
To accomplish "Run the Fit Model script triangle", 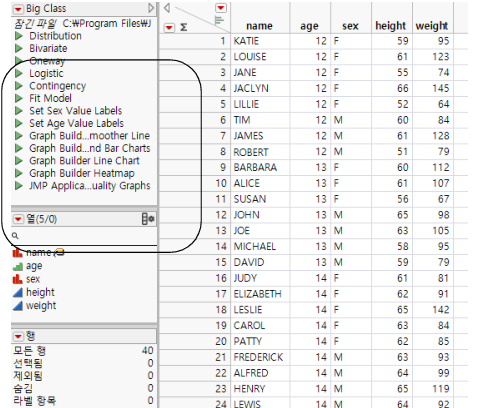I will coord(19,98).
